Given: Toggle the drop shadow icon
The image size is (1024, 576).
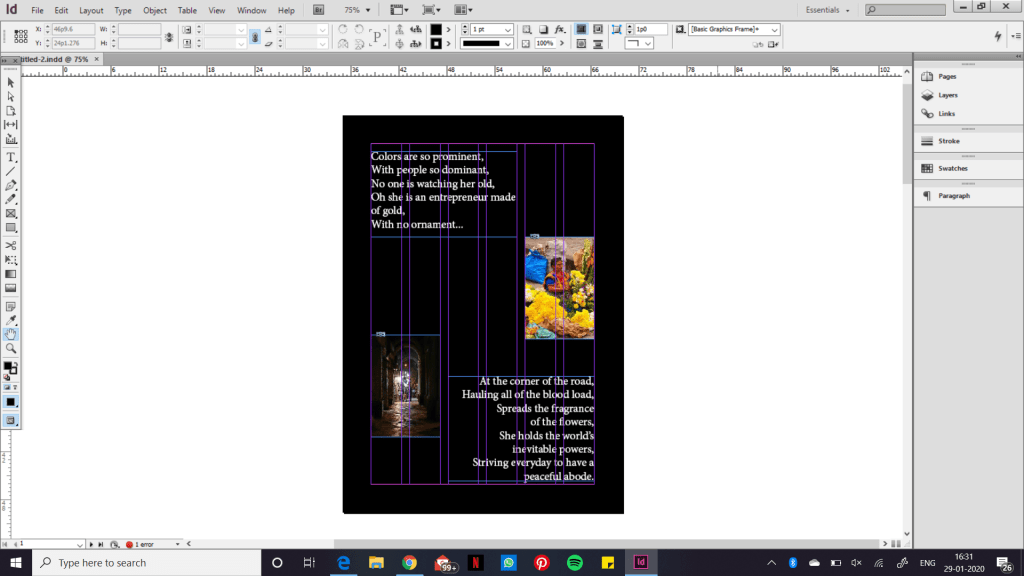Looking at the screenshot, I should (x=541, y=30).
